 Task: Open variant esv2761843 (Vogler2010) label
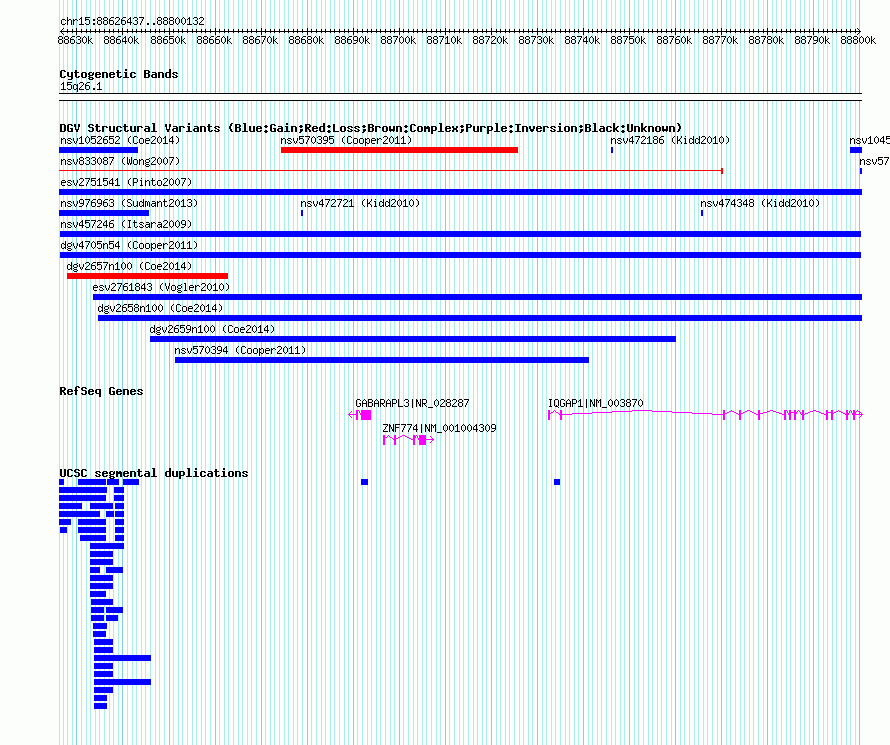tap(161, 287)
